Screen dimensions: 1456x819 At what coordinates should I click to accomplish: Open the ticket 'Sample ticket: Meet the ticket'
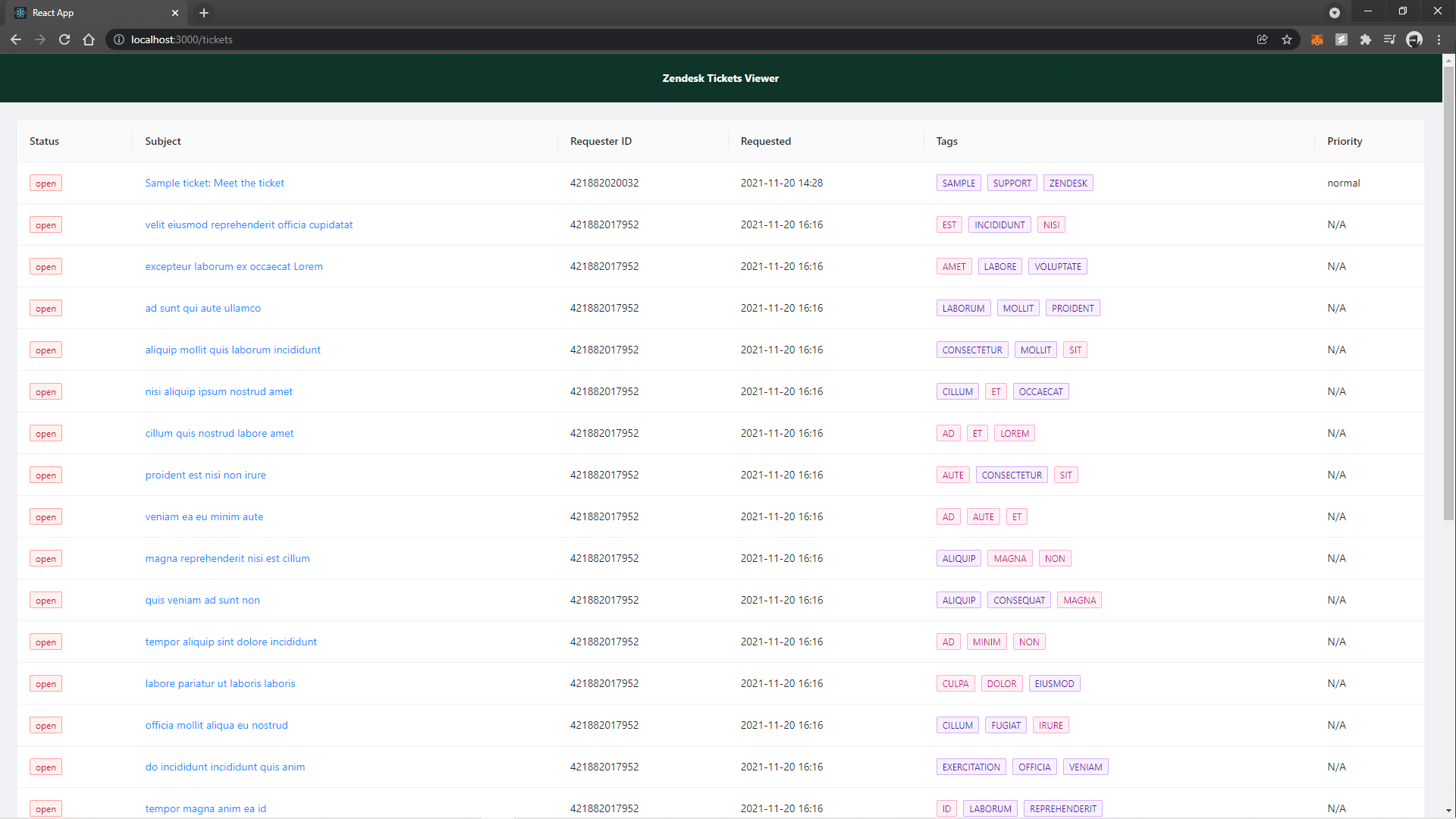215,183
